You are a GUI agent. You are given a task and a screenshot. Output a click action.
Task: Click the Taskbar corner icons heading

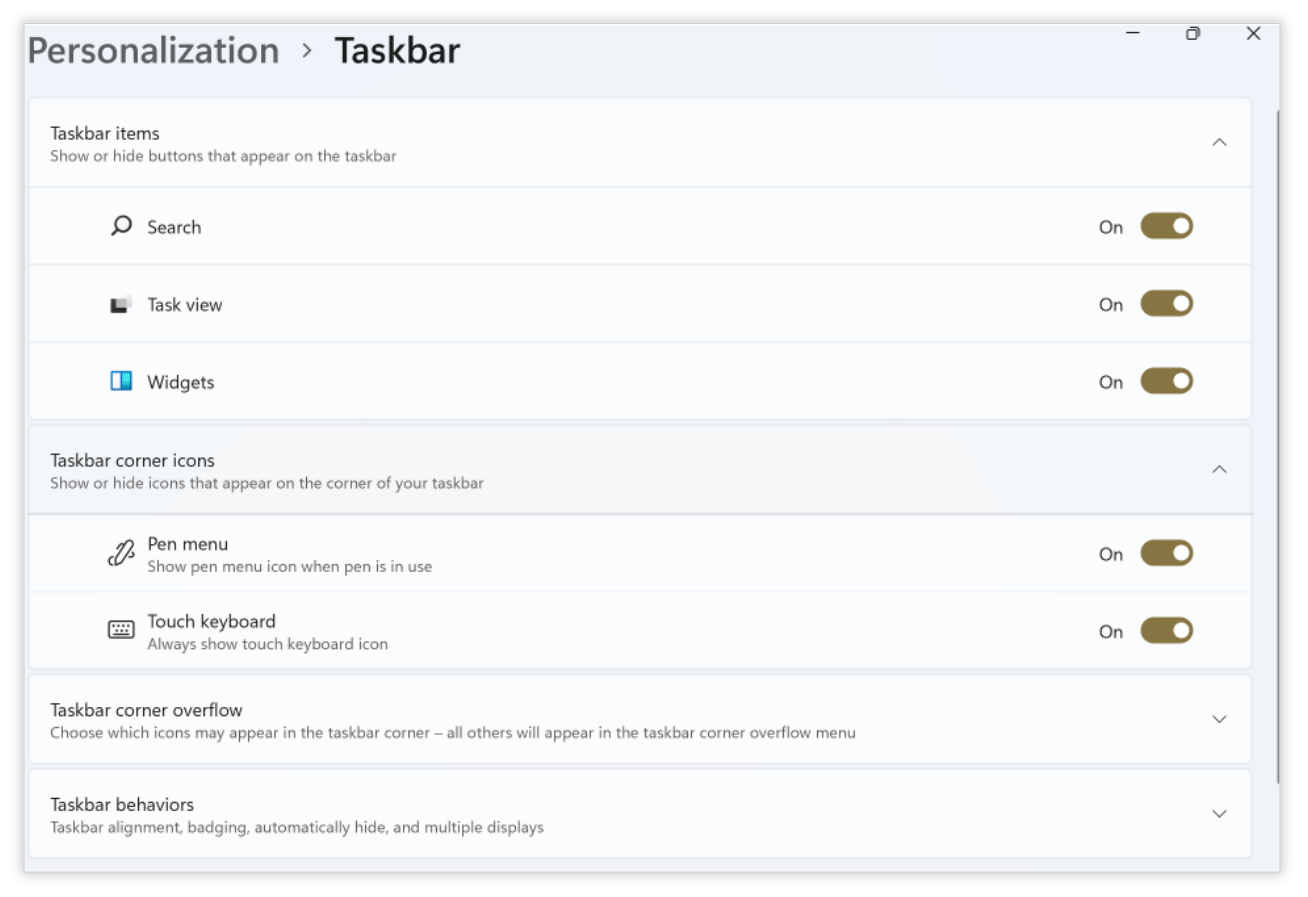[132, 460]
